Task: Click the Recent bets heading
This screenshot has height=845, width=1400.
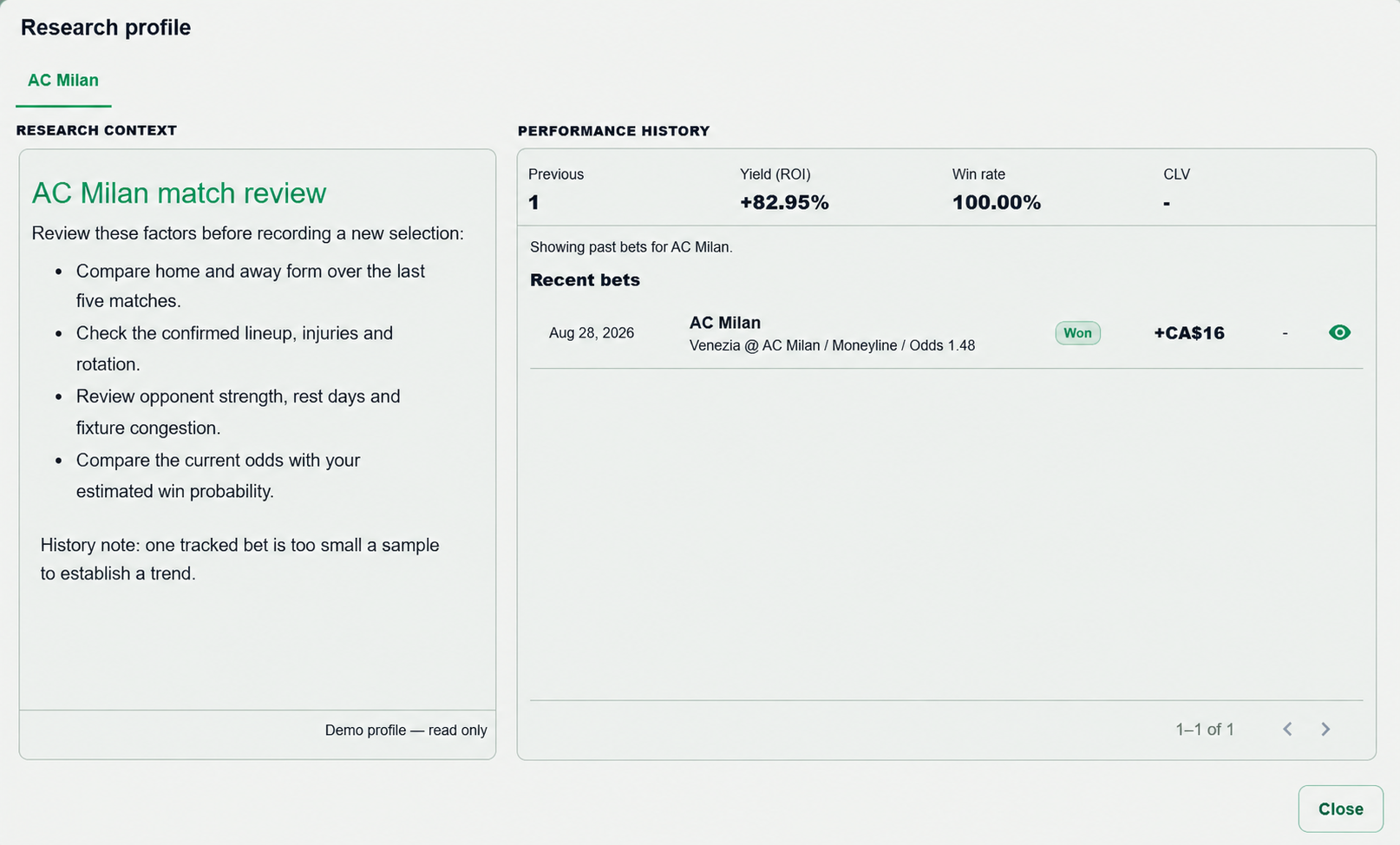Action: coord(585,280)
